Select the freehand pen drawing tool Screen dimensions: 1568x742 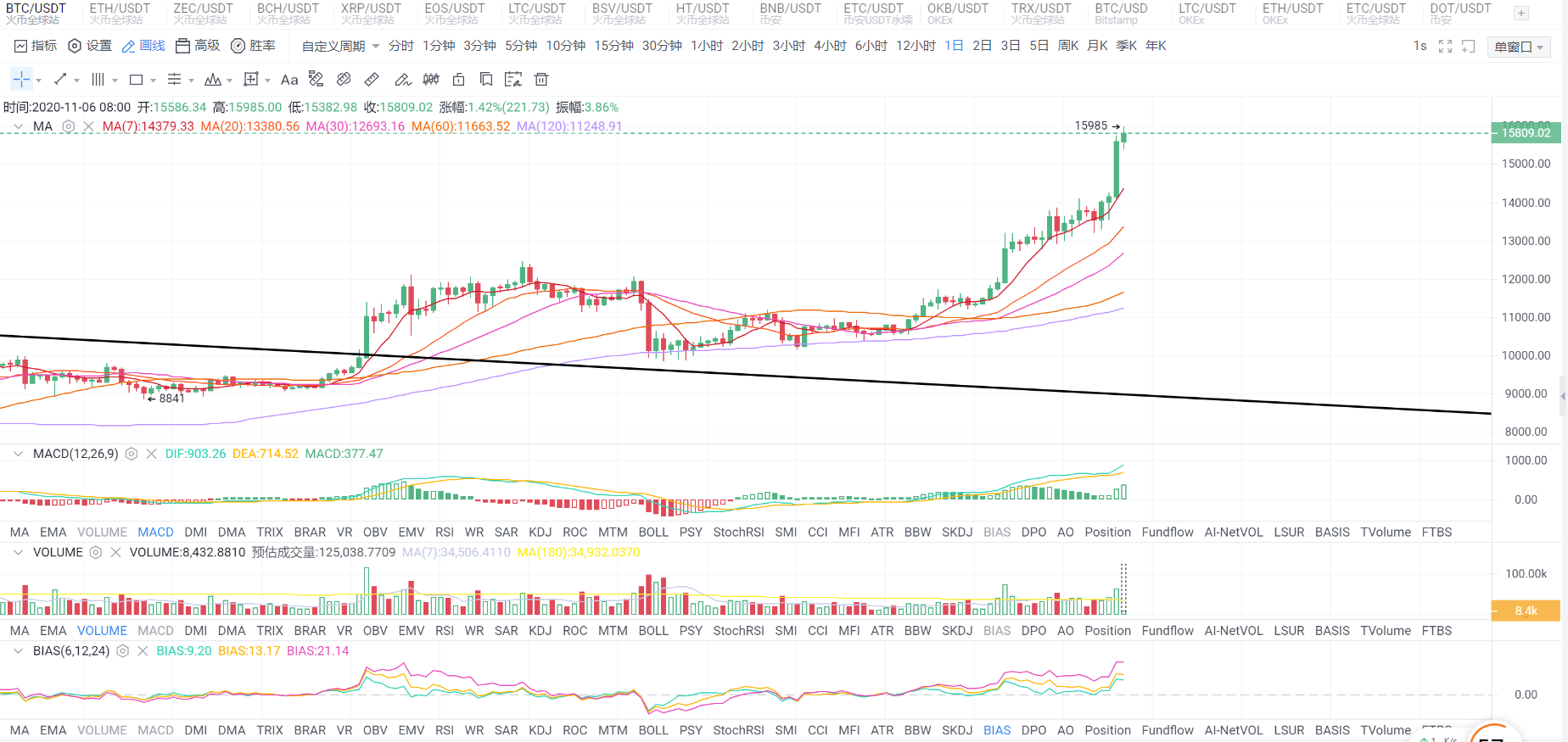pyautogui.click(x=403, y=80)
